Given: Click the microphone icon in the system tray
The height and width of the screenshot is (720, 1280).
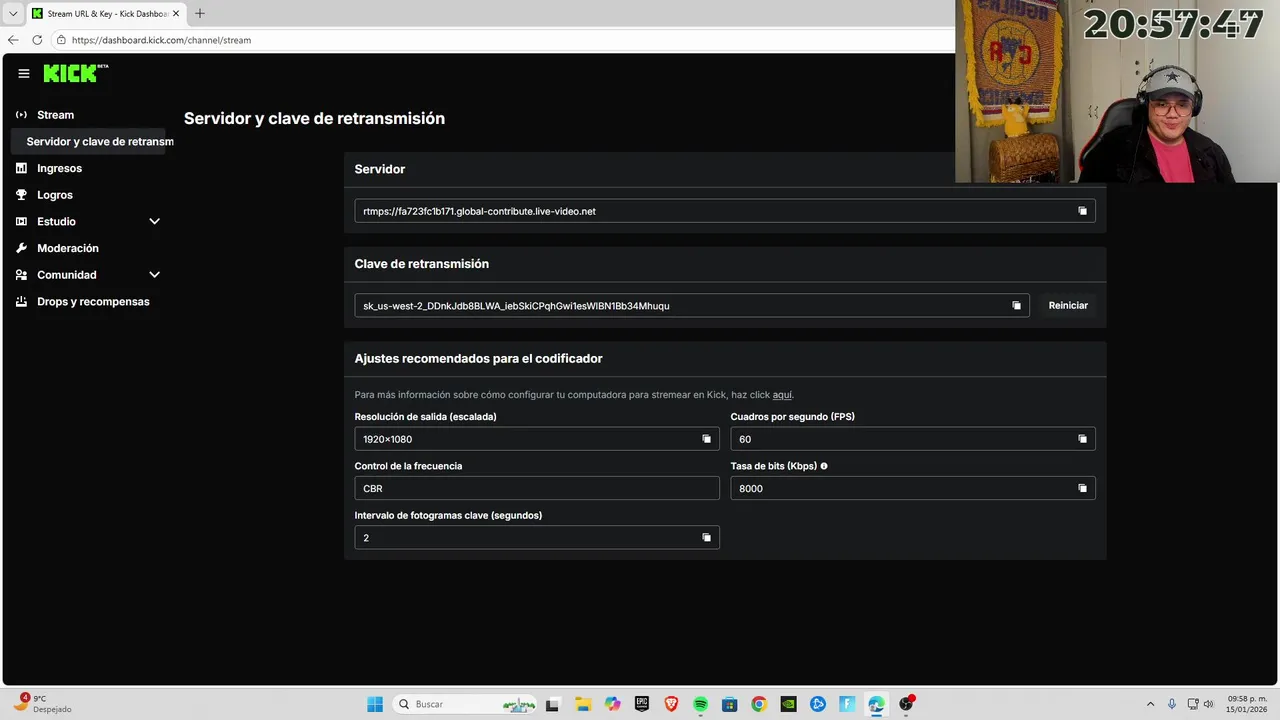Looking at the screenshot, I should (x=1172, y=704).
